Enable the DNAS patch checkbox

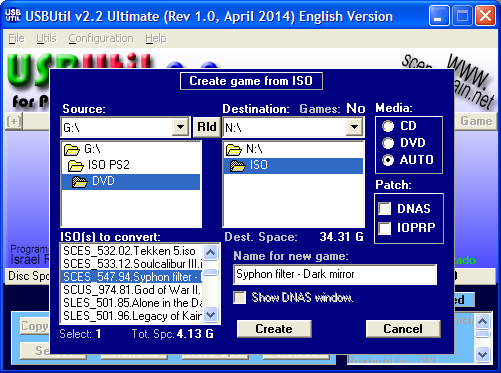pyautogui.click(x=385, y=209)
